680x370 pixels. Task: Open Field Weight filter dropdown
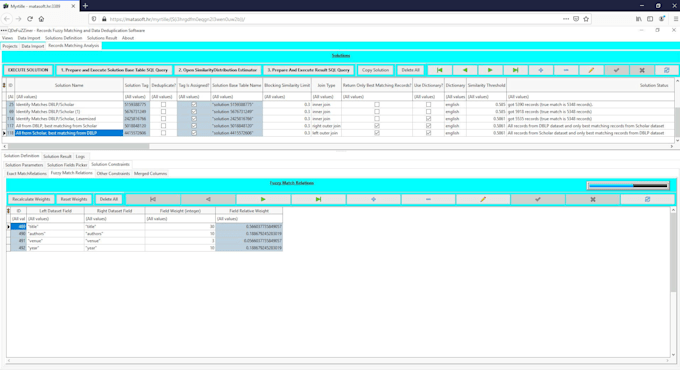pos(180,219)
